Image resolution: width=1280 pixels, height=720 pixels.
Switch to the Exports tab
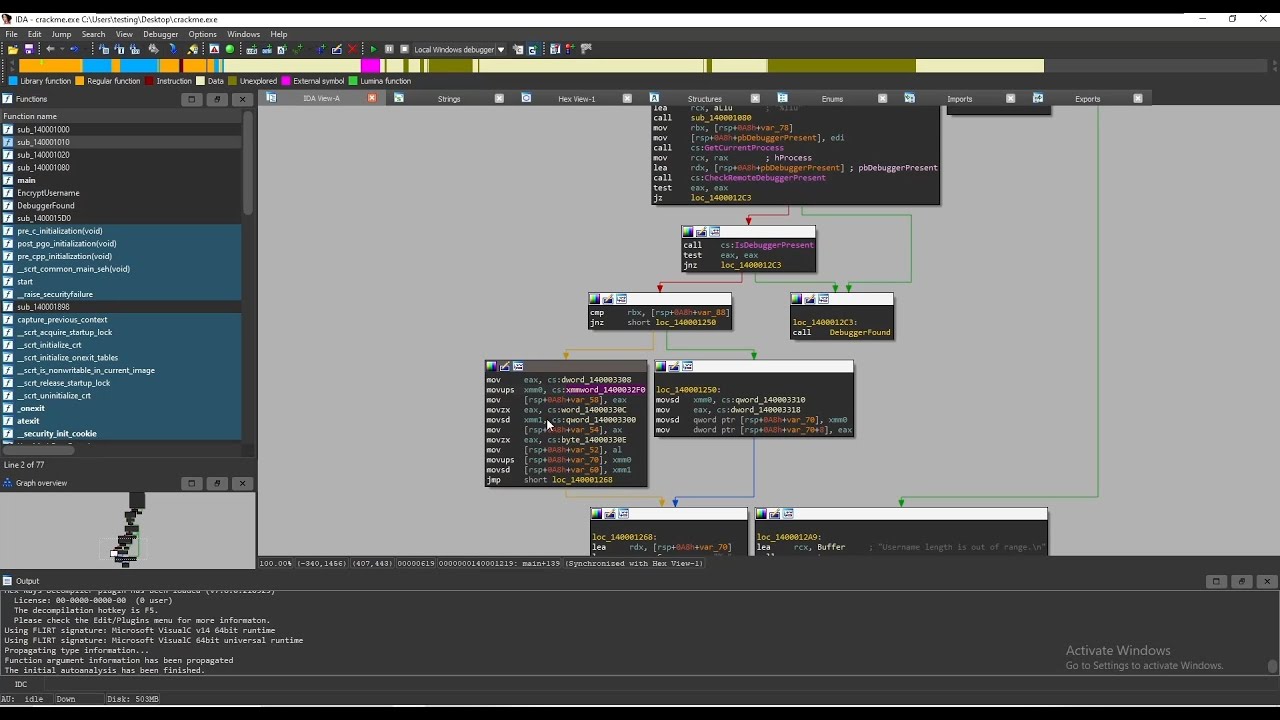[x=1088, y=99]
